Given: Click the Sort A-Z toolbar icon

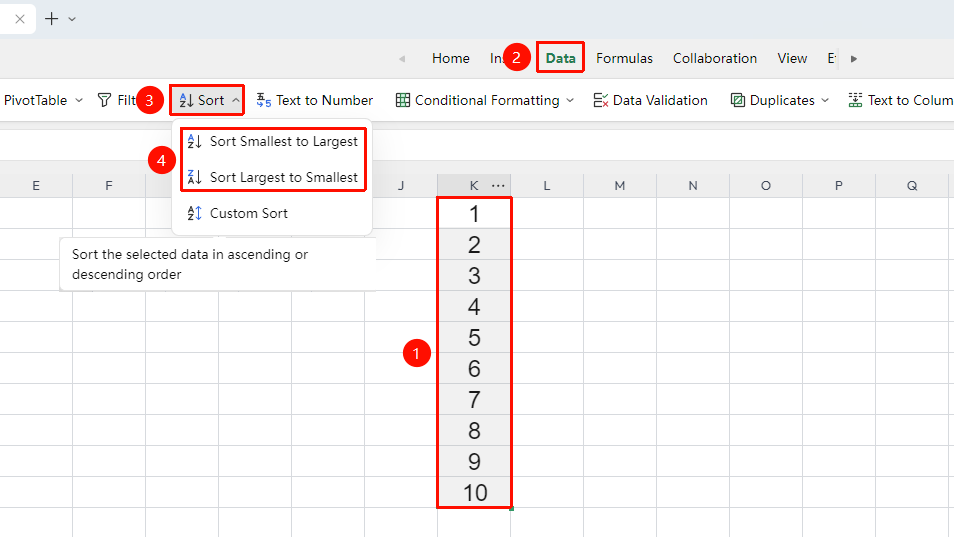Looking at the screenshot, I should (186, 100).
